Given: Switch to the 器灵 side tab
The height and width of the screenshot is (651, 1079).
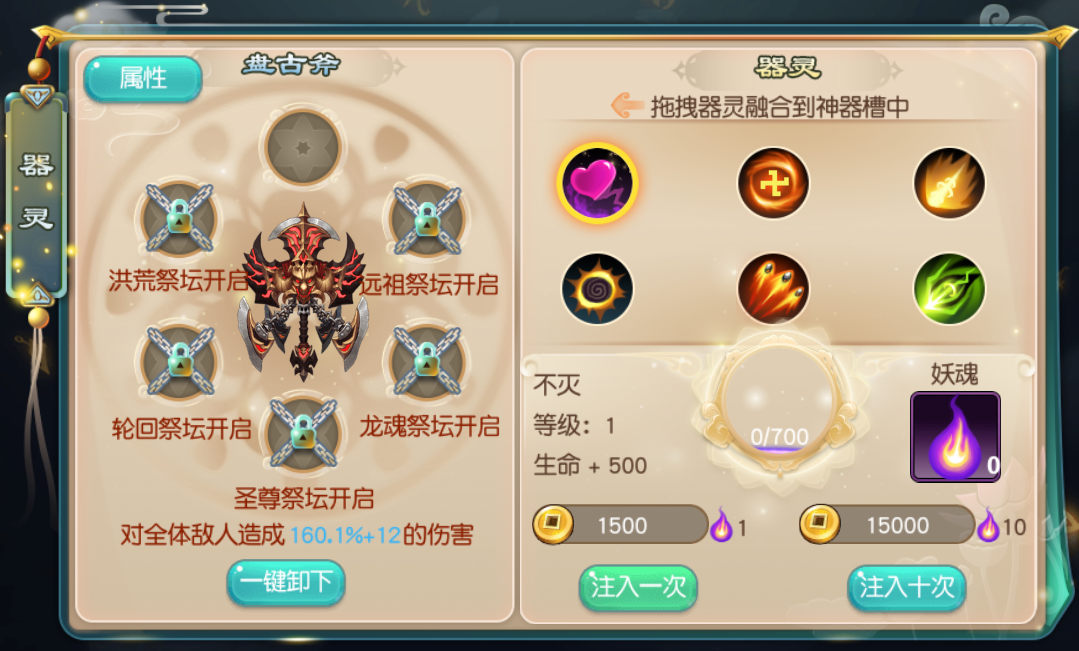Looking at the screenshot, I should [x=36, y=193].
